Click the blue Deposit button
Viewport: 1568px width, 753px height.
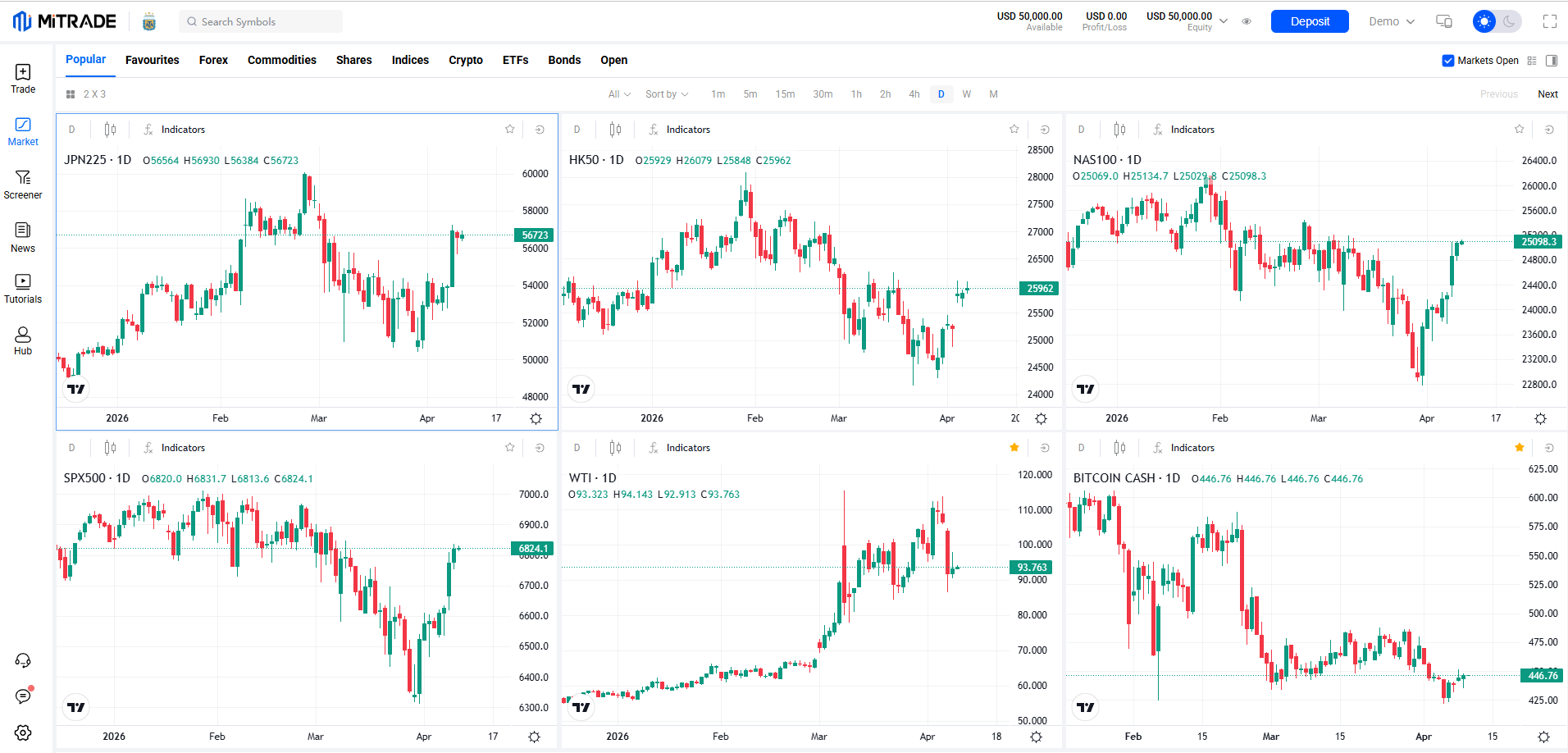1309,22
